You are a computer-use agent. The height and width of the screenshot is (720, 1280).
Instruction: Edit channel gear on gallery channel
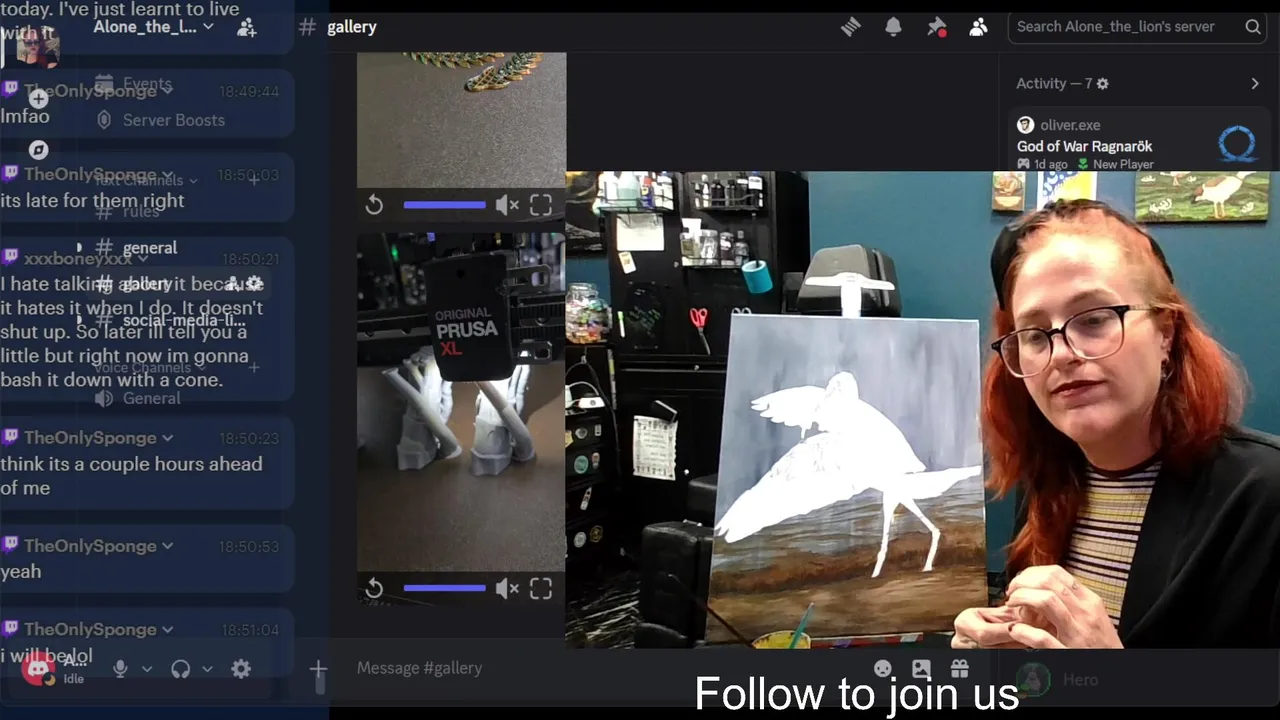coord(255,284)
